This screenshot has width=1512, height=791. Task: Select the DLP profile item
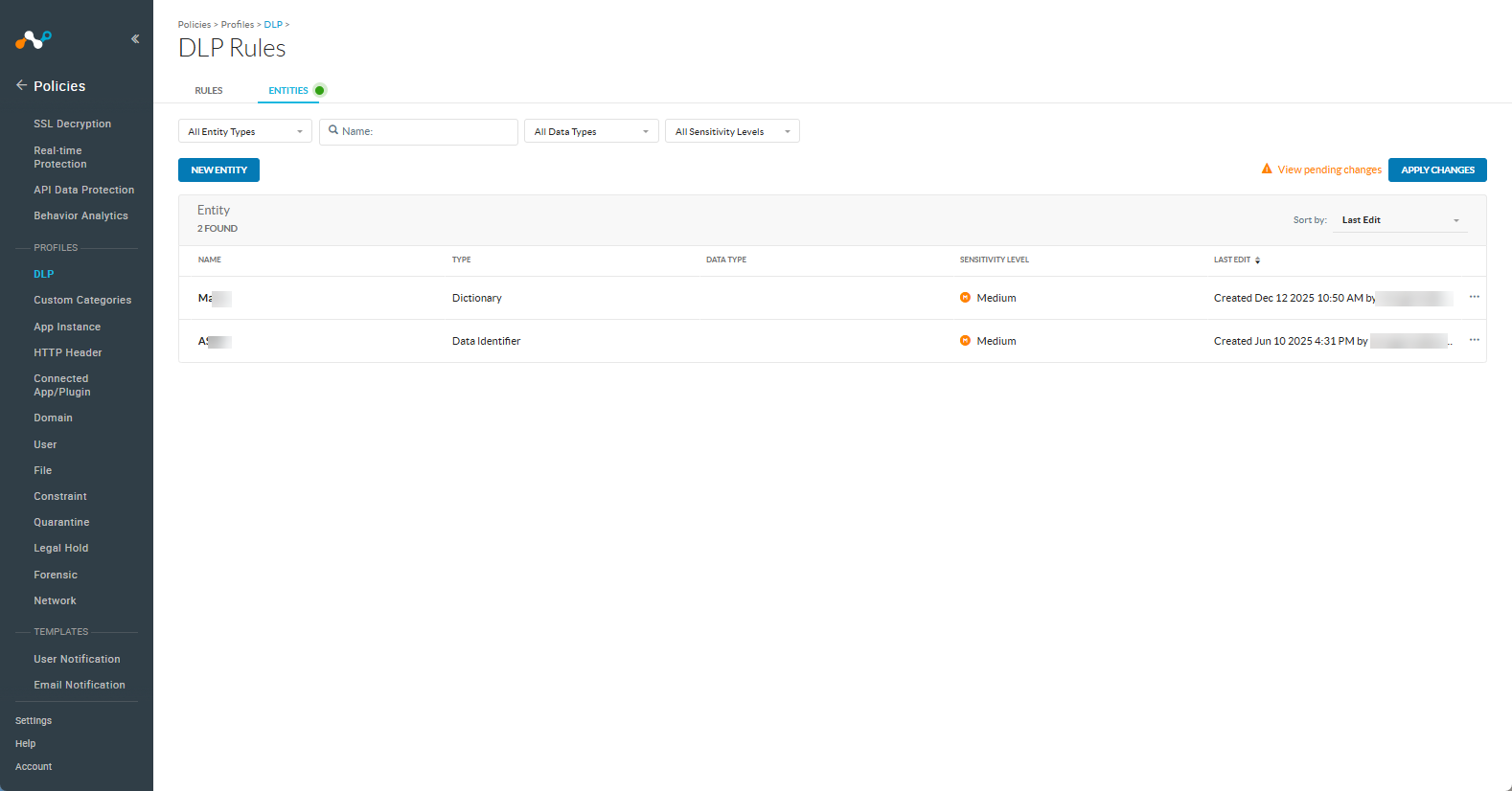[44, 274]
